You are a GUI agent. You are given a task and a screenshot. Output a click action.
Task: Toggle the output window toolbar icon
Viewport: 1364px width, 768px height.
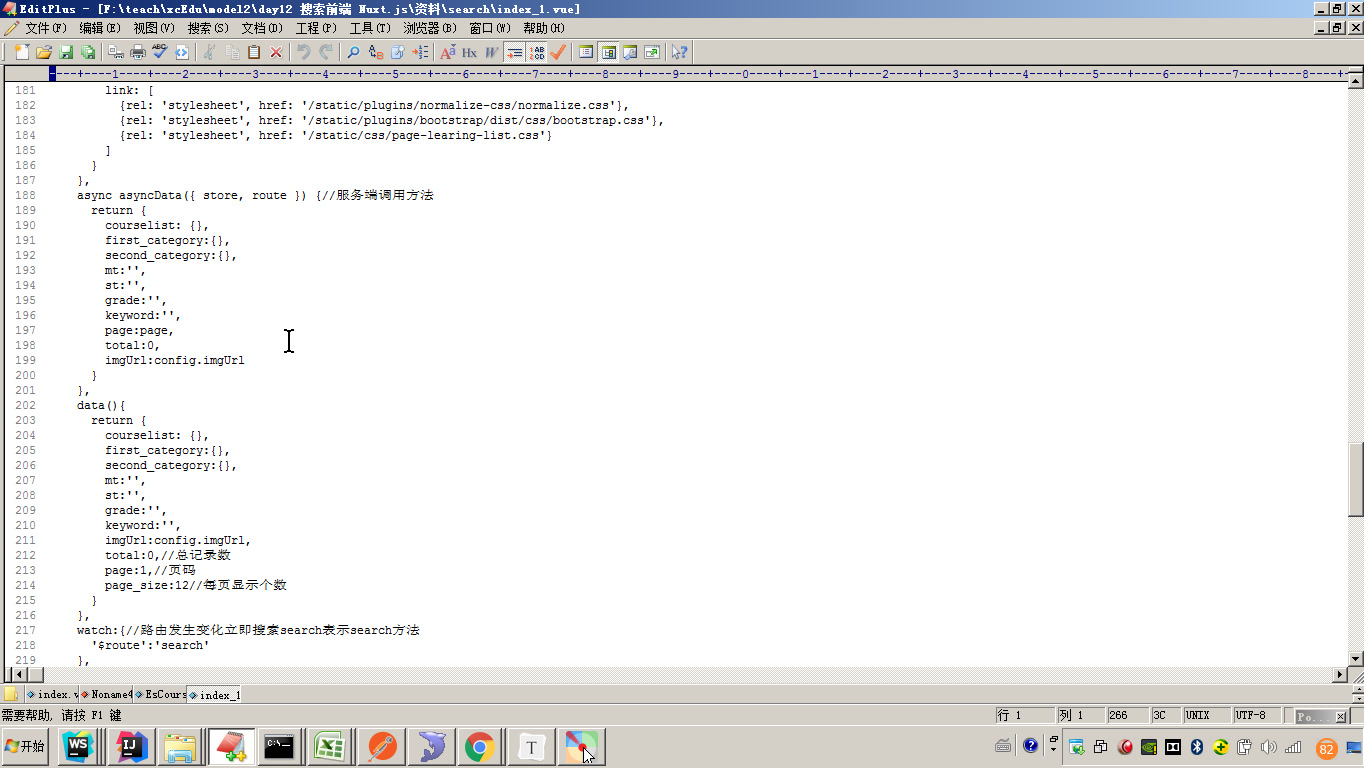[x=631, y=52]
